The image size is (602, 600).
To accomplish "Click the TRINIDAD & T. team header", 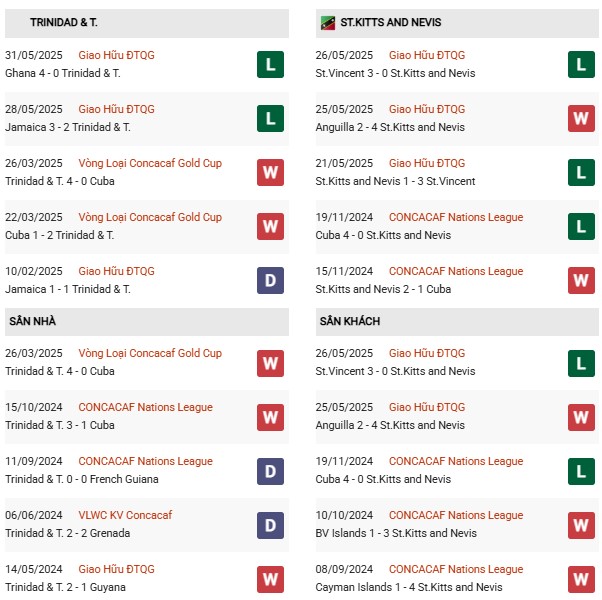I will coord(64,22).
